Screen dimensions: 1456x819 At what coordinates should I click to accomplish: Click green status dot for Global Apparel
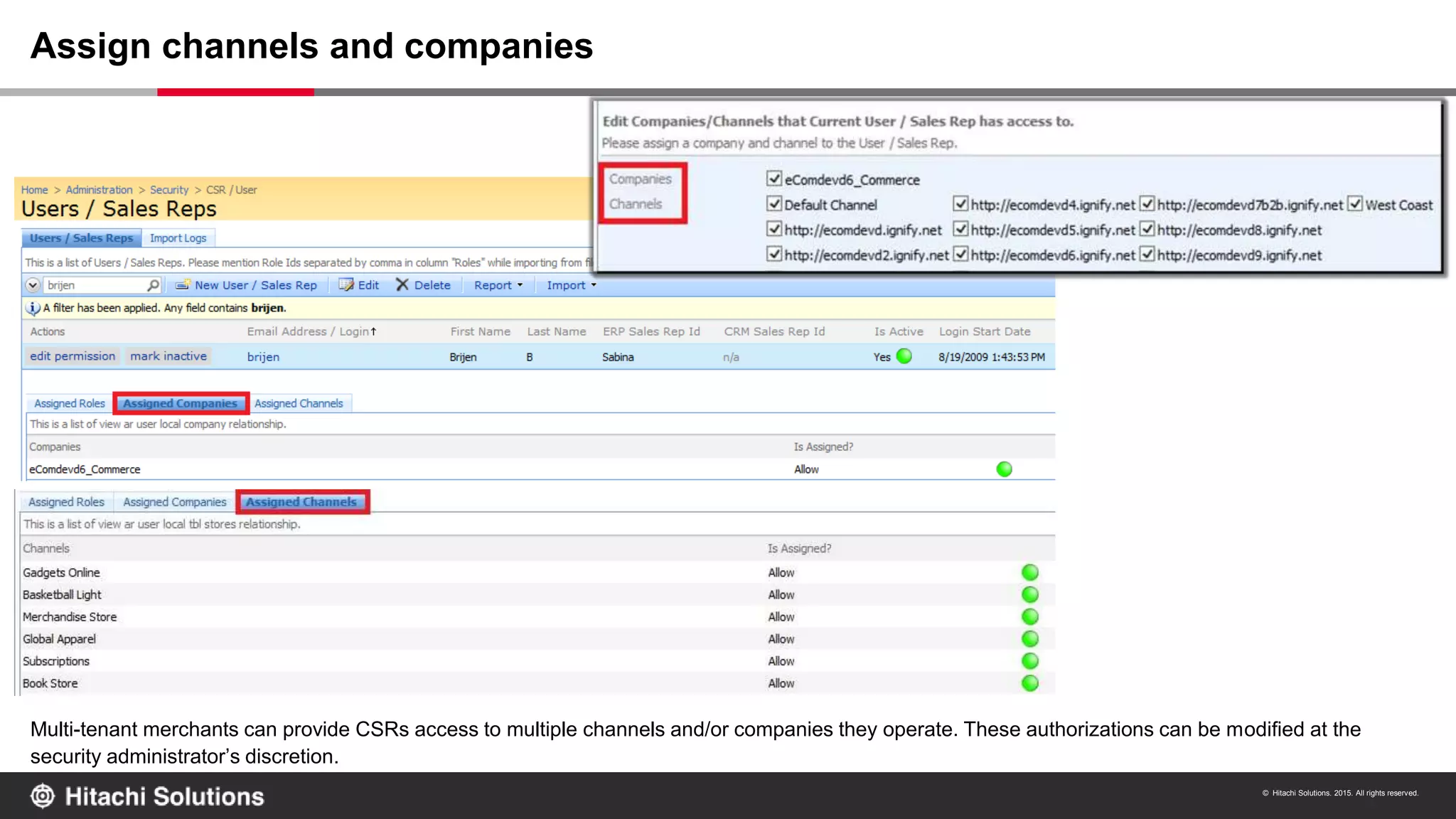coord(1030,638)
